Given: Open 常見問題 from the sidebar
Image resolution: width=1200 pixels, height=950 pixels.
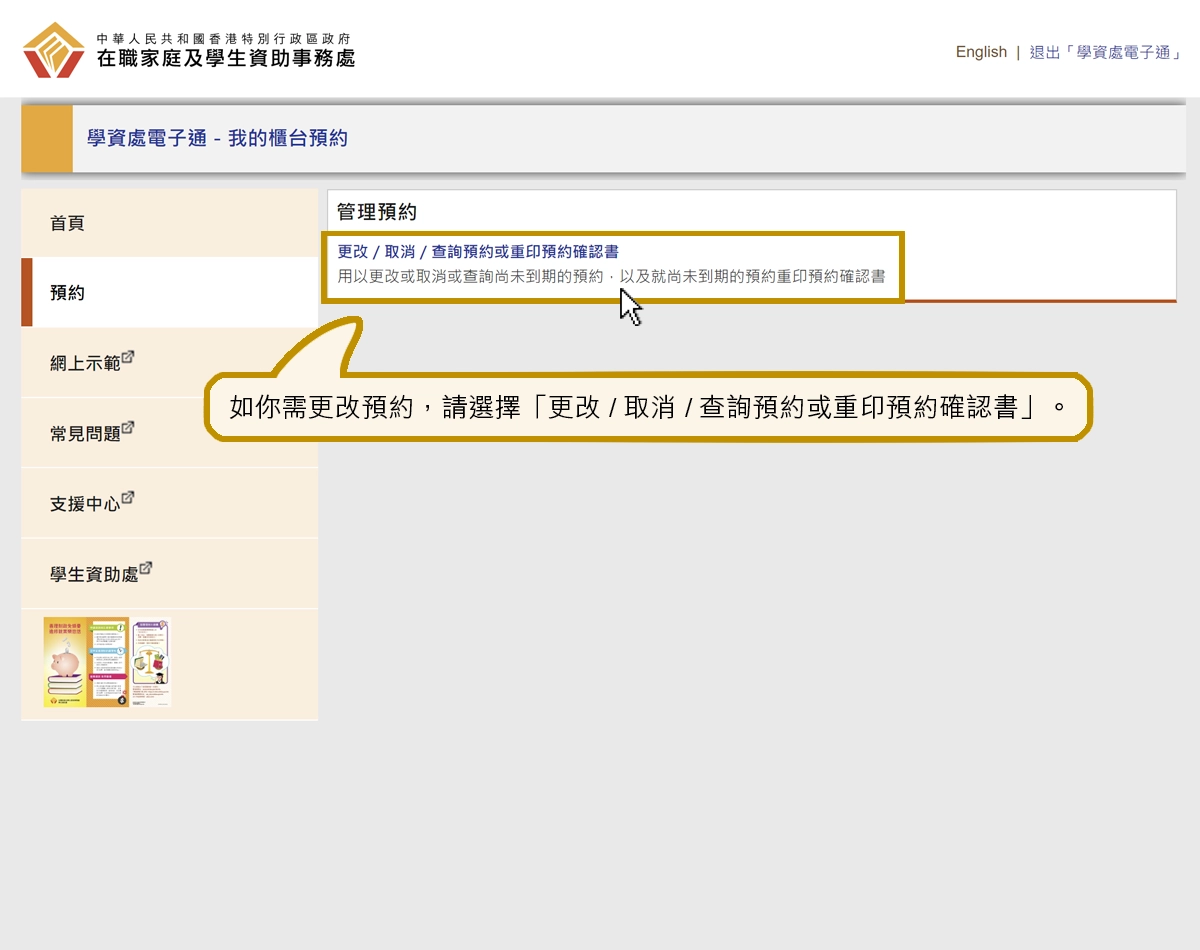Looking at the screenshot, I should 86,432.
